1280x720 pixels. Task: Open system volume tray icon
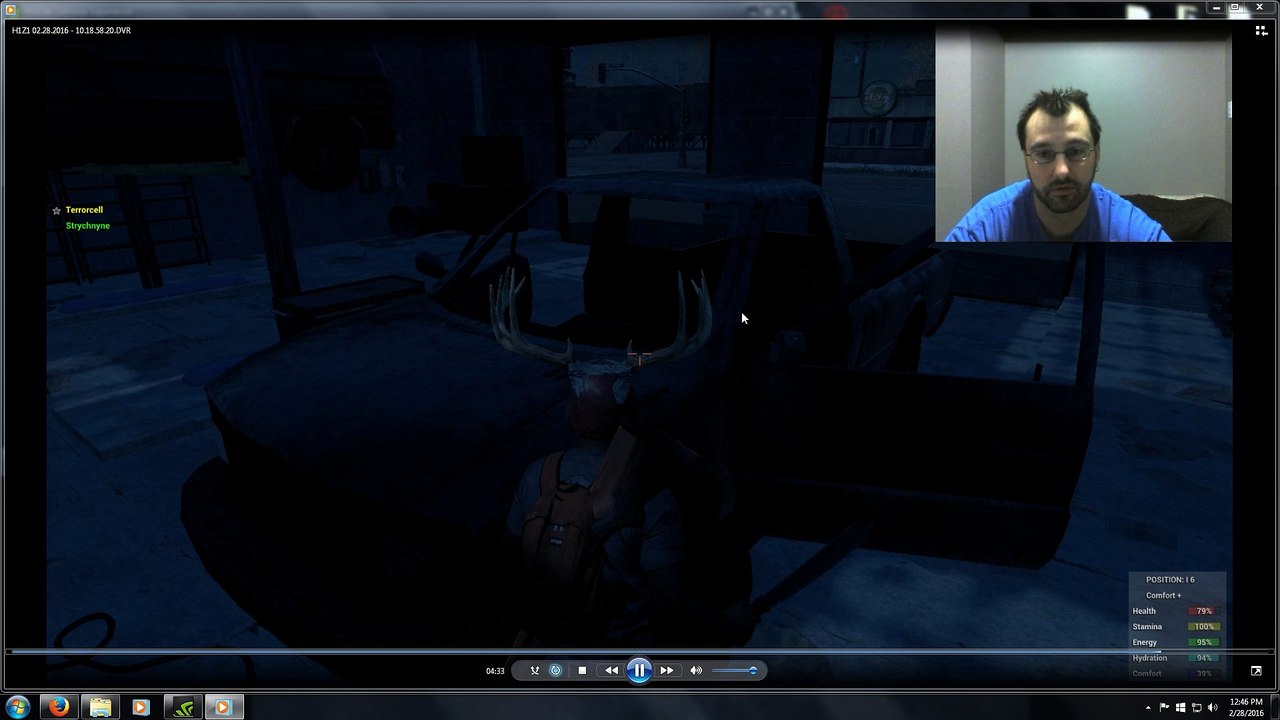point(1213,708)
